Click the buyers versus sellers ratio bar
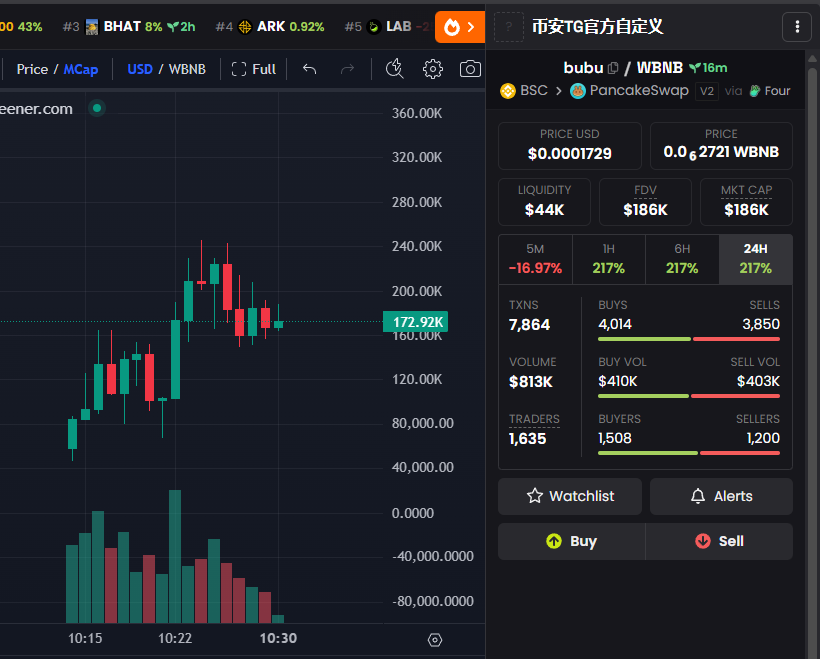 click(x=689, y=453)
